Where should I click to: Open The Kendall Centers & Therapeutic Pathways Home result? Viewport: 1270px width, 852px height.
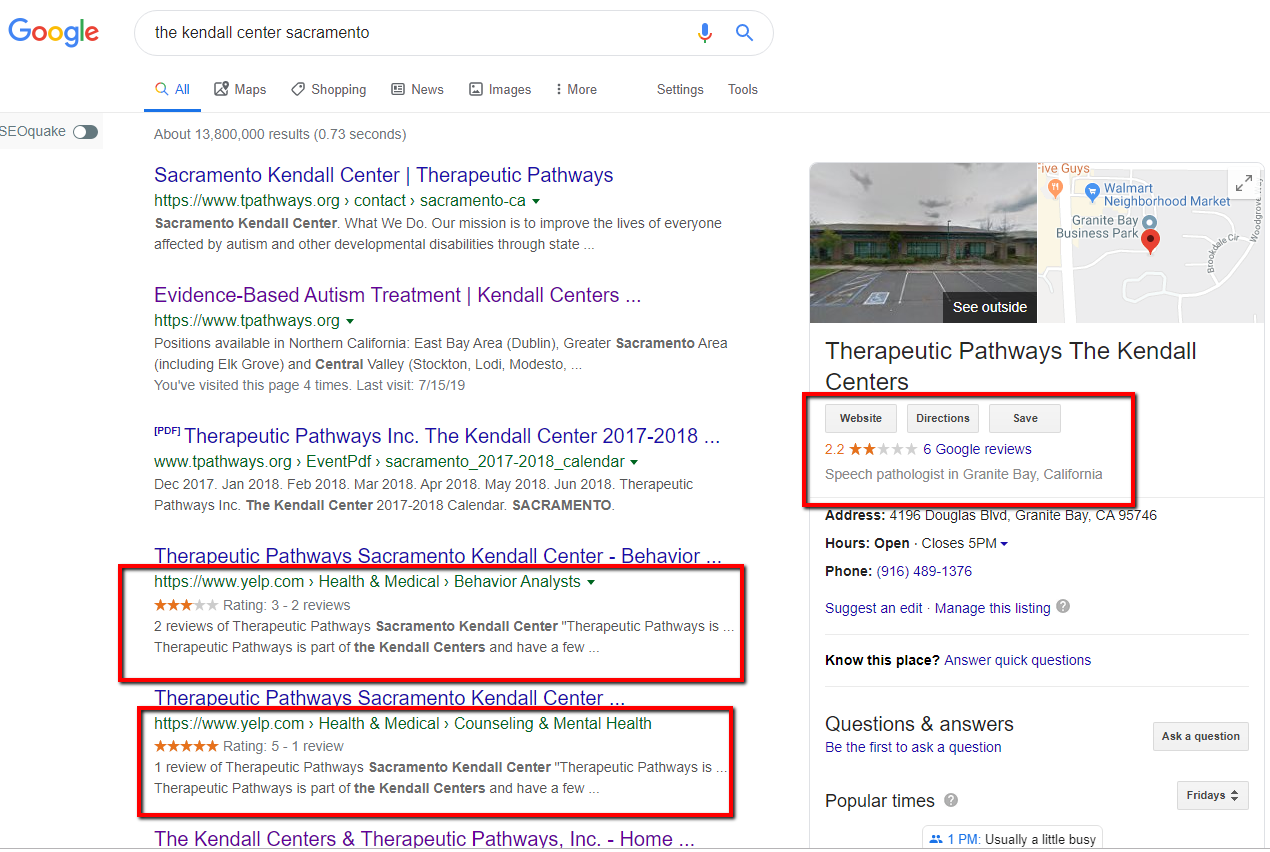click(x=424, y=838)
